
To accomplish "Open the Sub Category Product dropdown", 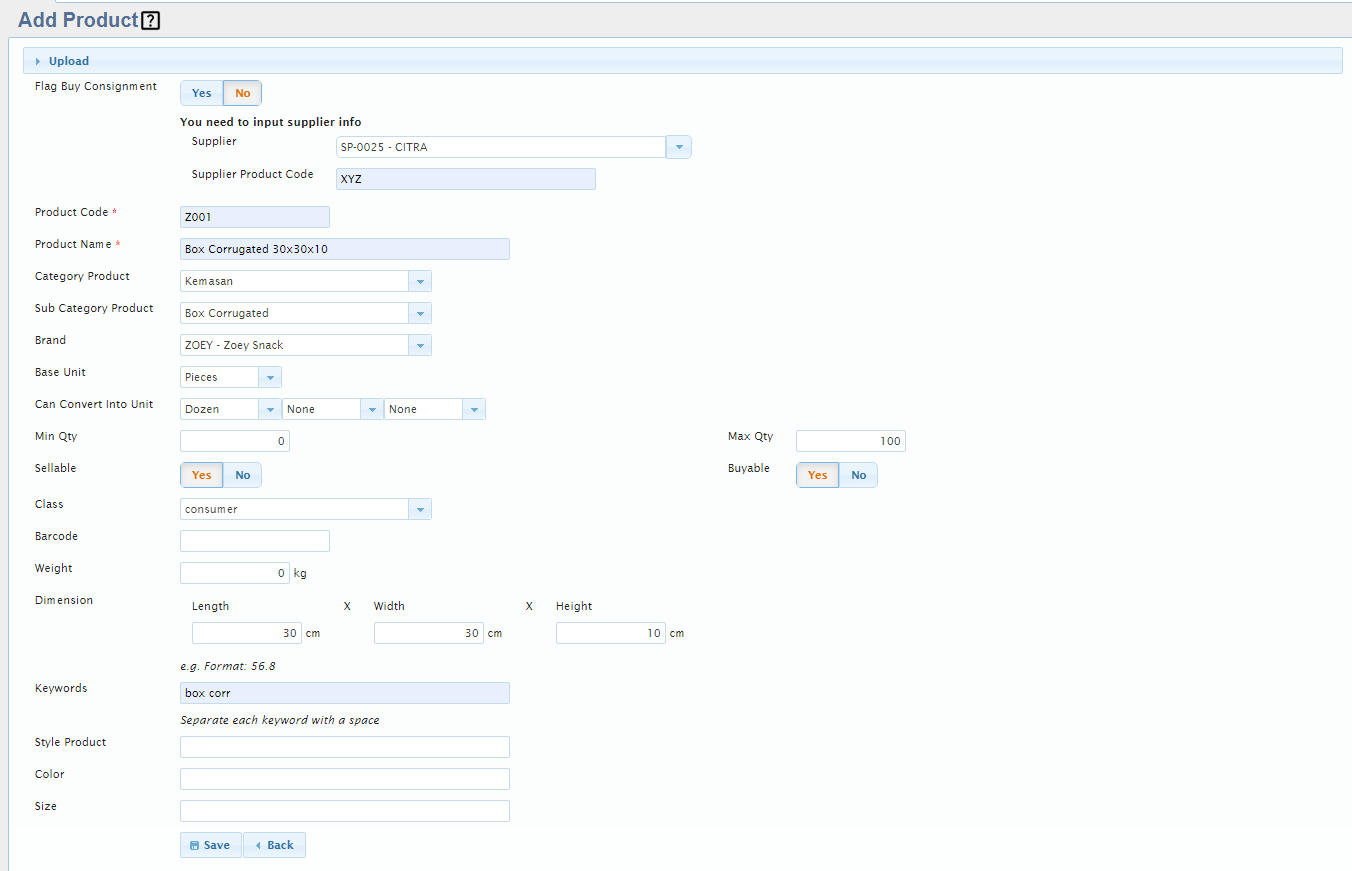I will click(420, 313).
